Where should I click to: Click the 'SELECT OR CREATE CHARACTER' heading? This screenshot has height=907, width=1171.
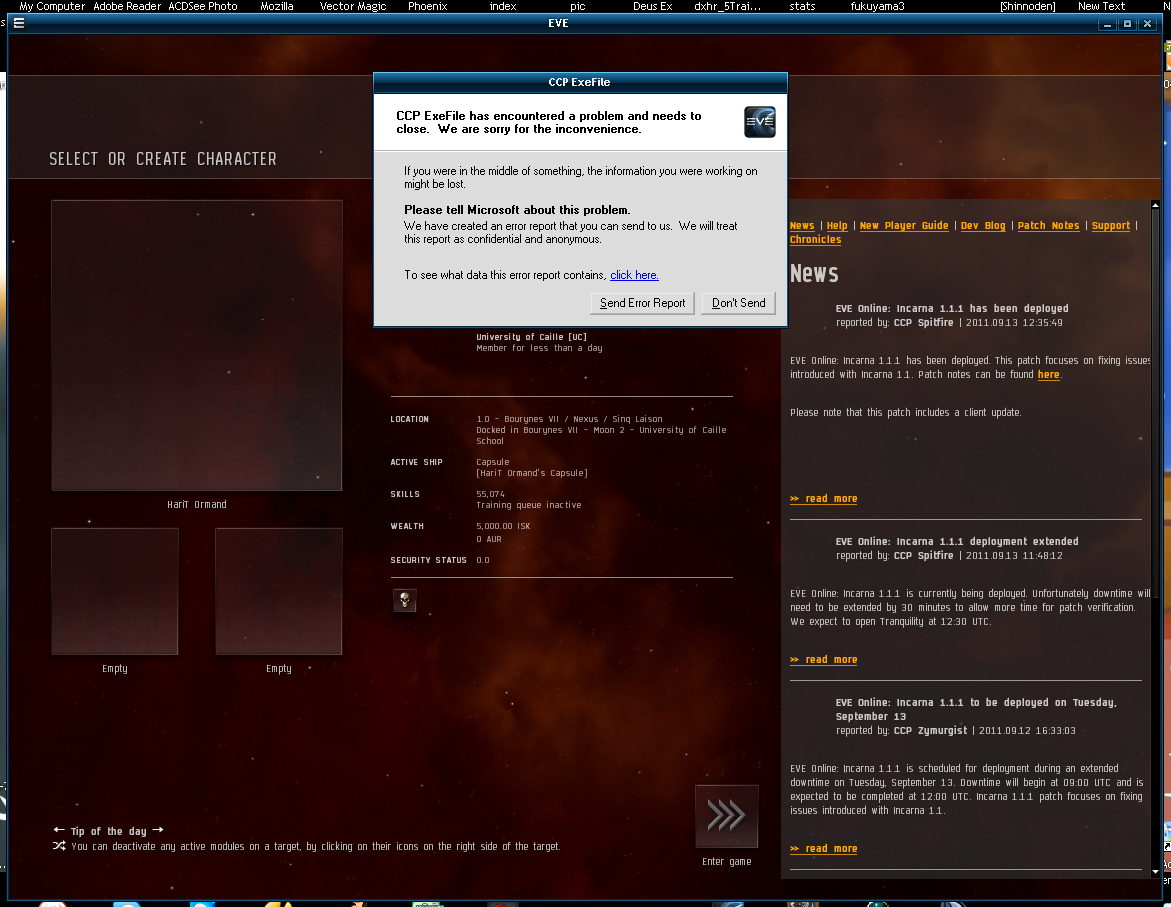(163, 159)
